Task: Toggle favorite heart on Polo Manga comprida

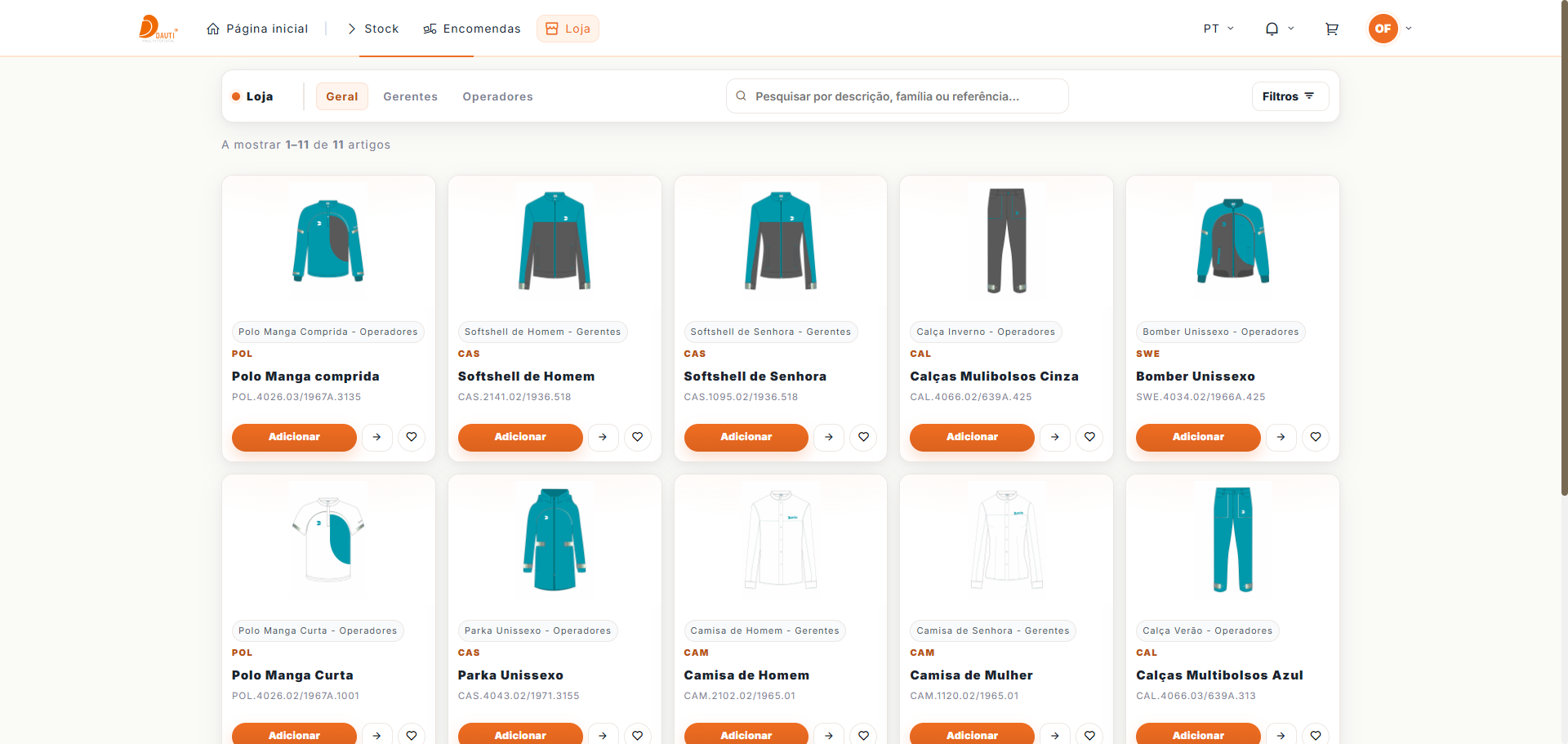Action: coord(412,437)
